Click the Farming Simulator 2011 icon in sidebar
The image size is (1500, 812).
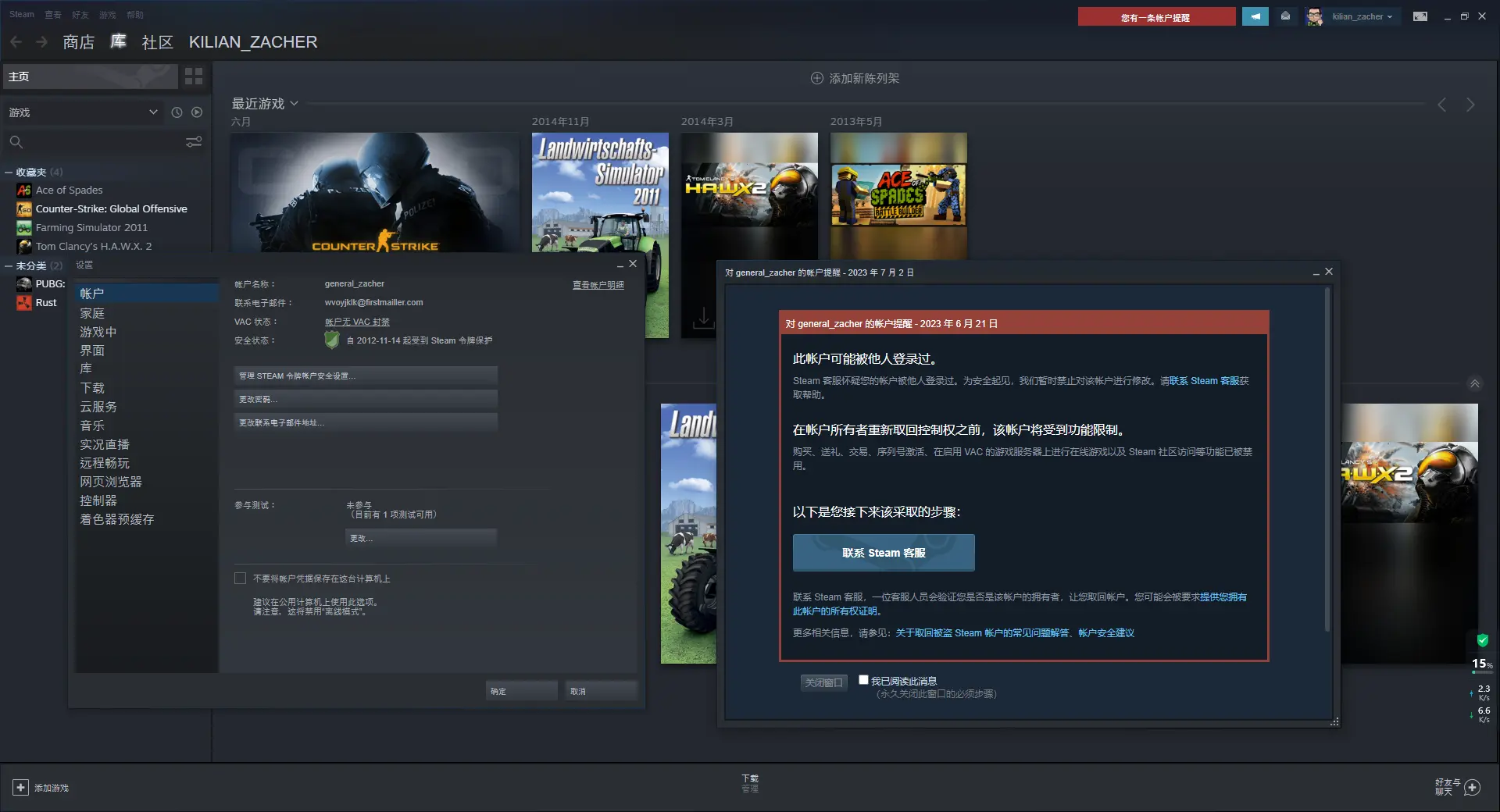coord(24,227)
